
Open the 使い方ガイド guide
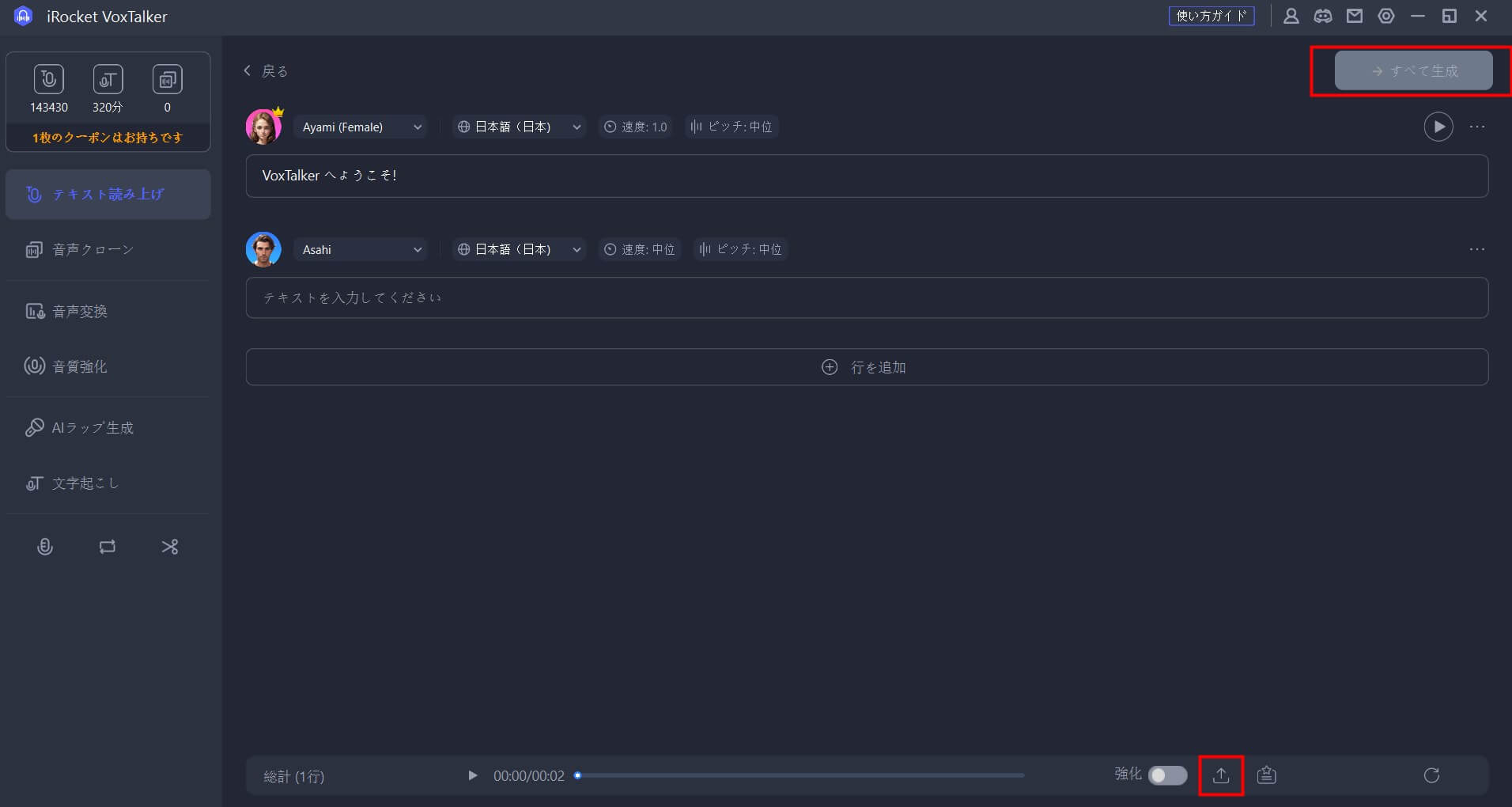(1211, 16)
